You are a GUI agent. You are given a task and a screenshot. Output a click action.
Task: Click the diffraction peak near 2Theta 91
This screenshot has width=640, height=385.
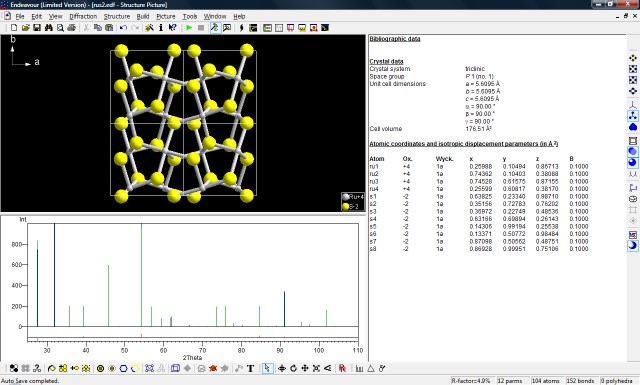click(x=284, y=309)
